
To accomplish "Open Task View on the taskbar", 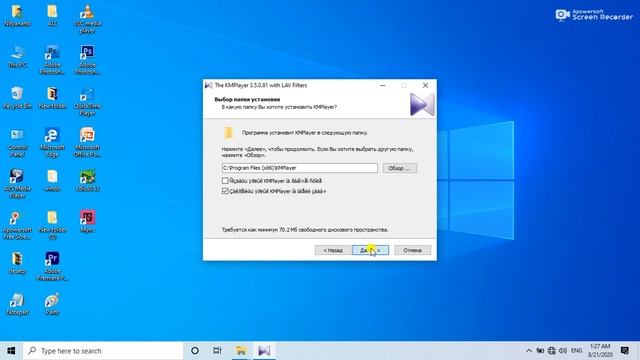I will tap(217, 351).
